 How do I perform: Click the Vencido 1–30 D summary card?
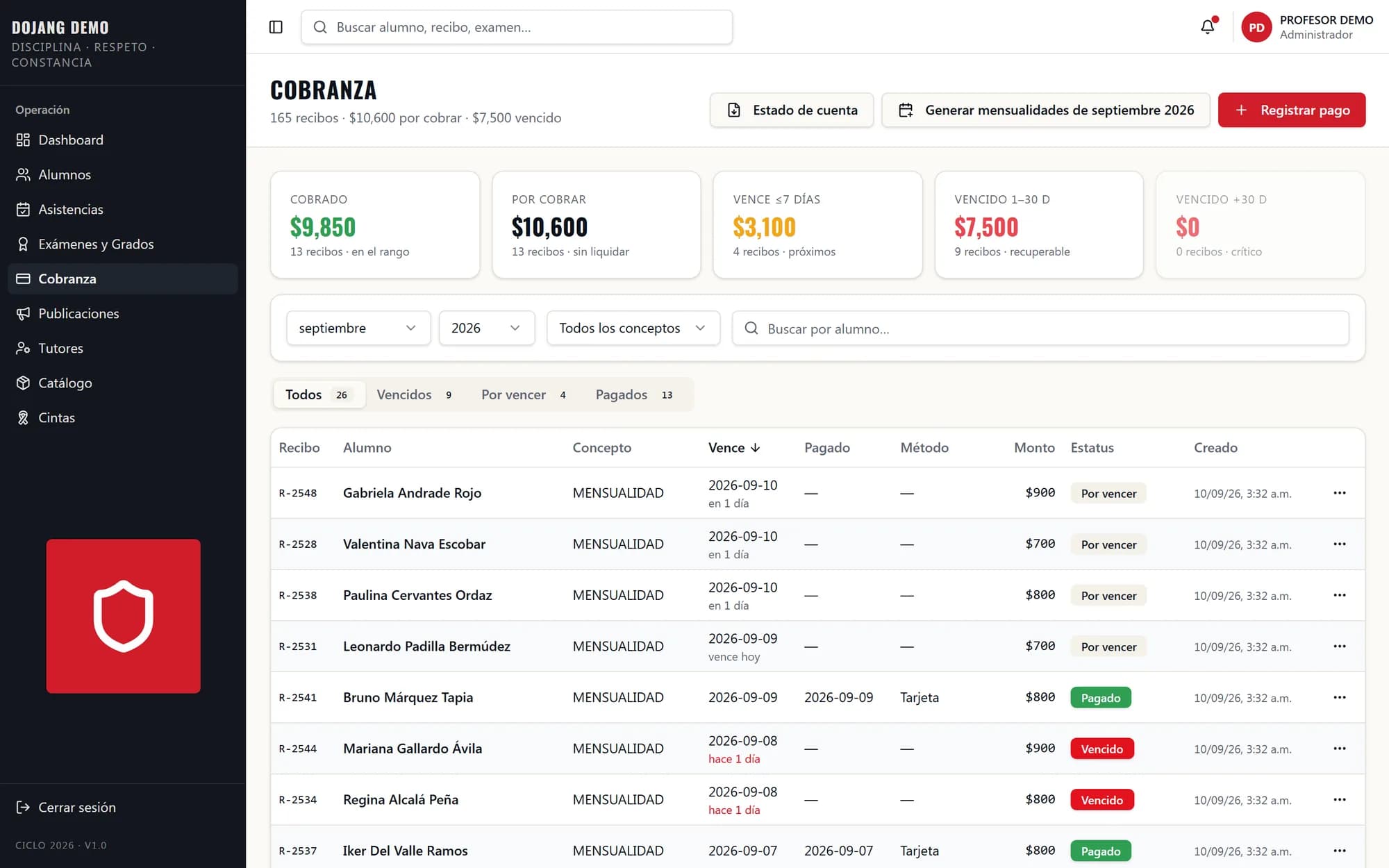click(x=1039, y=225)
